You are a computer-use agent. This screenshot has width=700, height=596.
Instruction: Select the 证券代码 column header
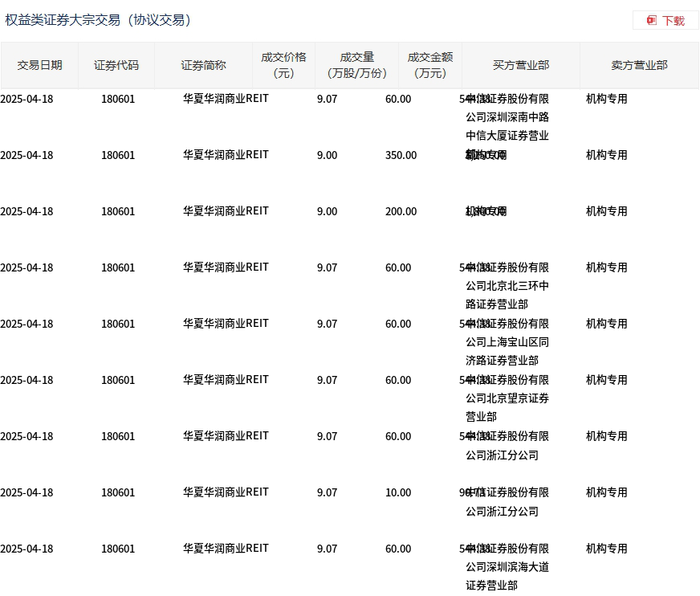point(116,65)
